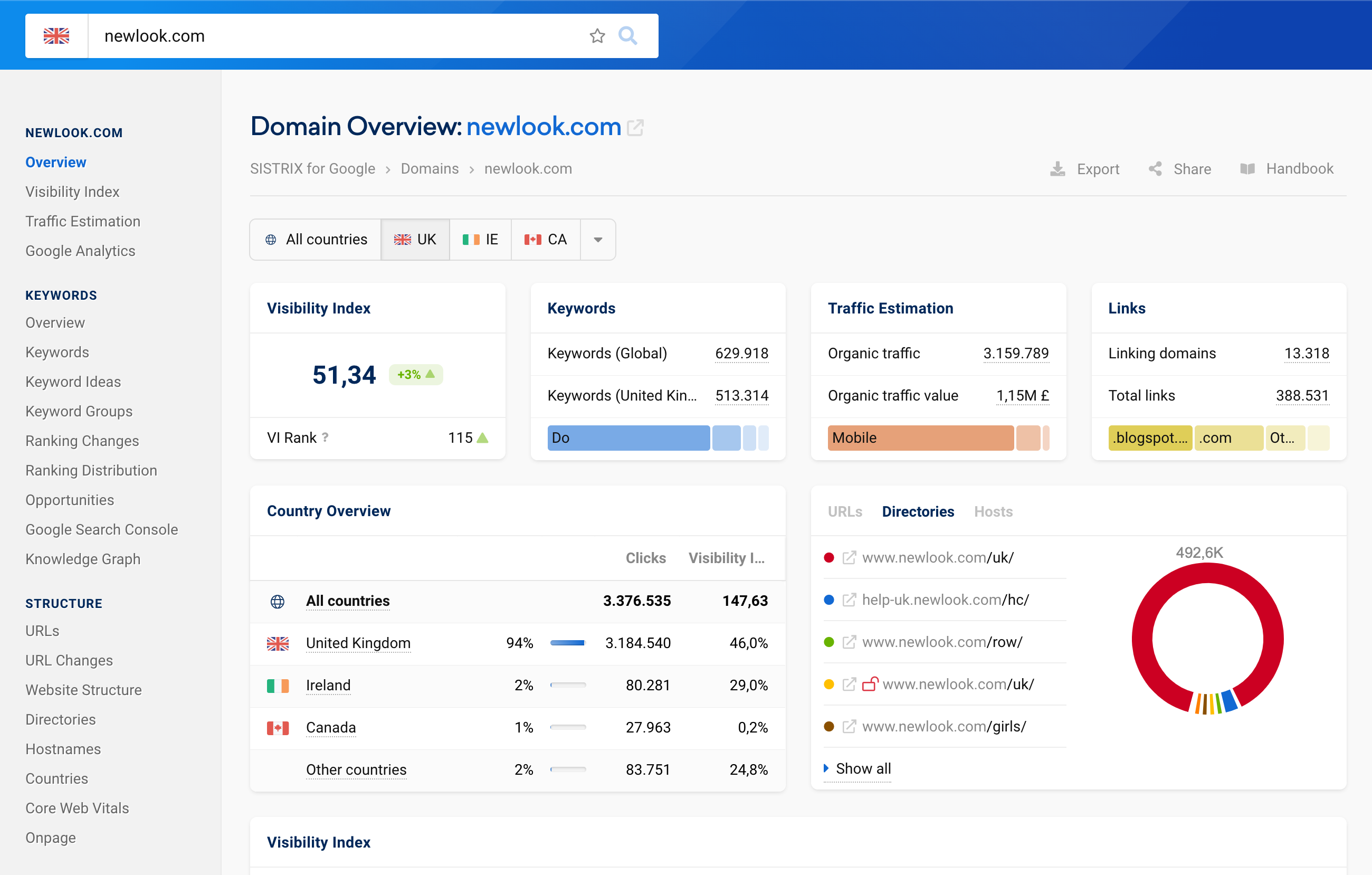1372x875 pixels.
Task: Open Knowledge Graph in sidebar
Action: pos(83,559)
